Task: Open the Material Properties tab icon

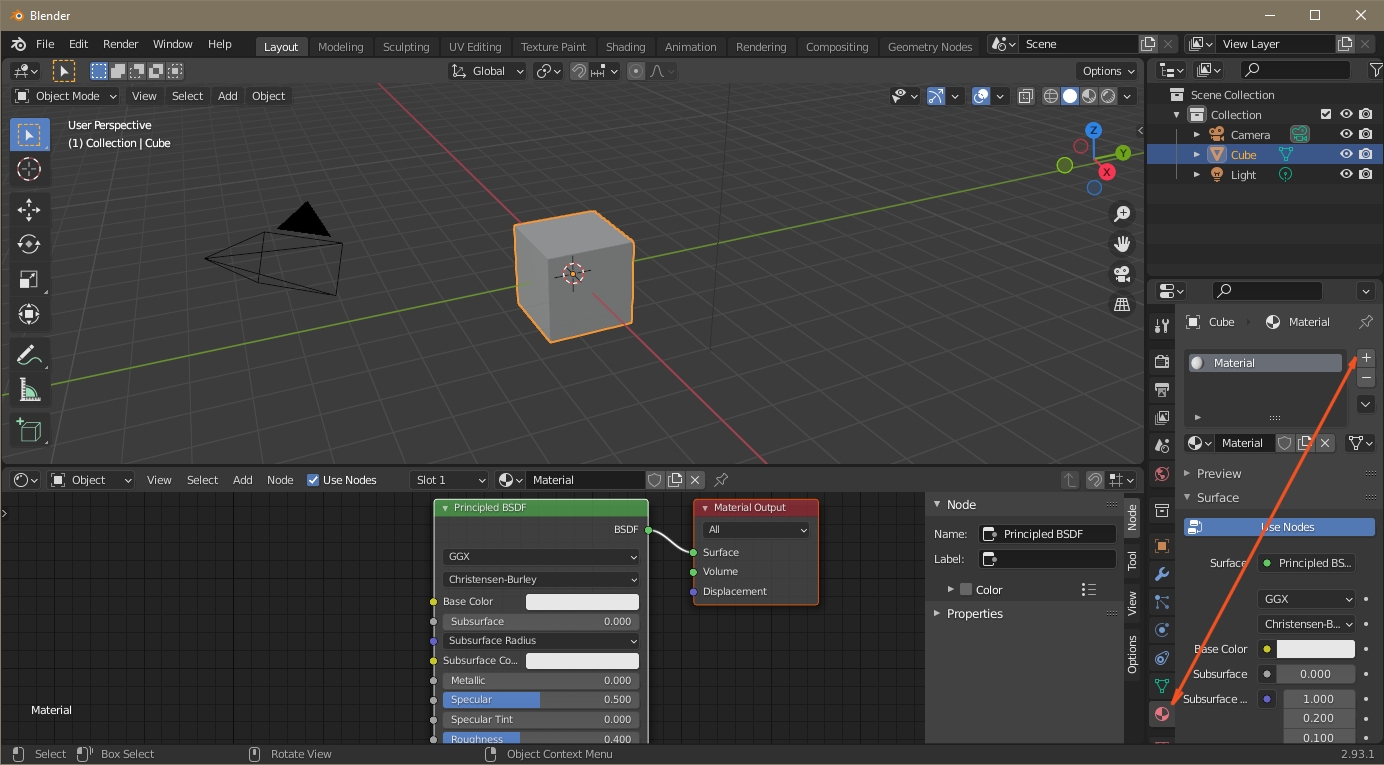Action: click(1161, 714)
